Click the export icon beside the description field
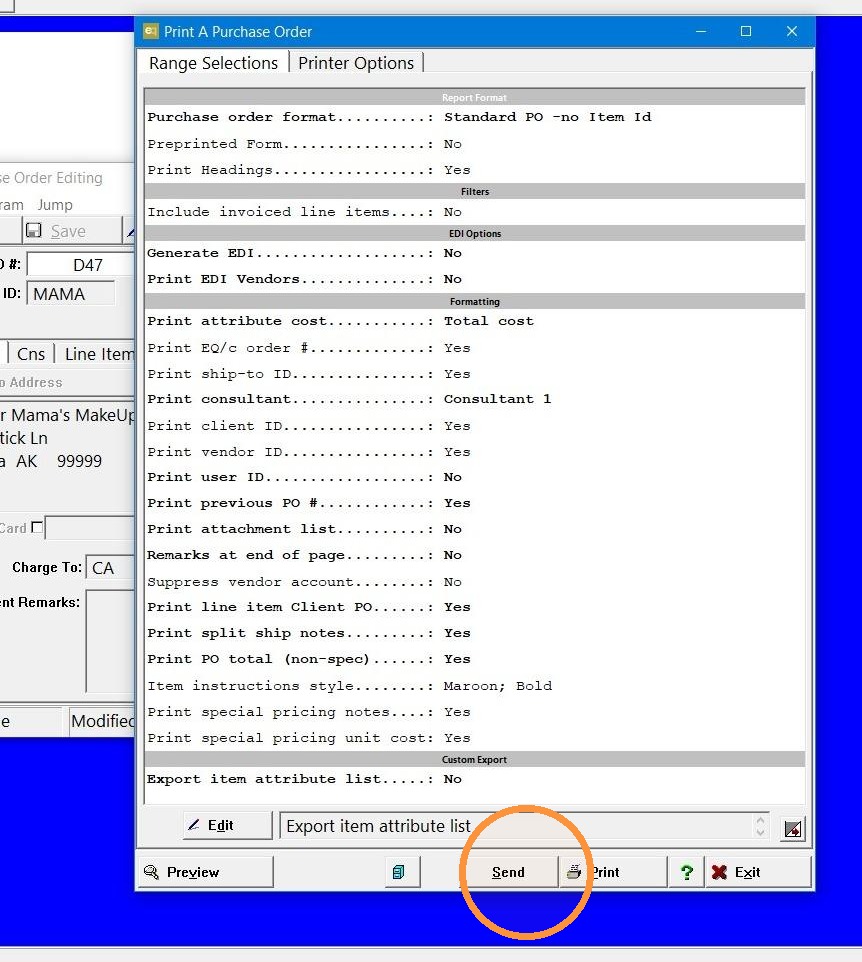Viewport: 862px width, 962px height. [793, 829]
